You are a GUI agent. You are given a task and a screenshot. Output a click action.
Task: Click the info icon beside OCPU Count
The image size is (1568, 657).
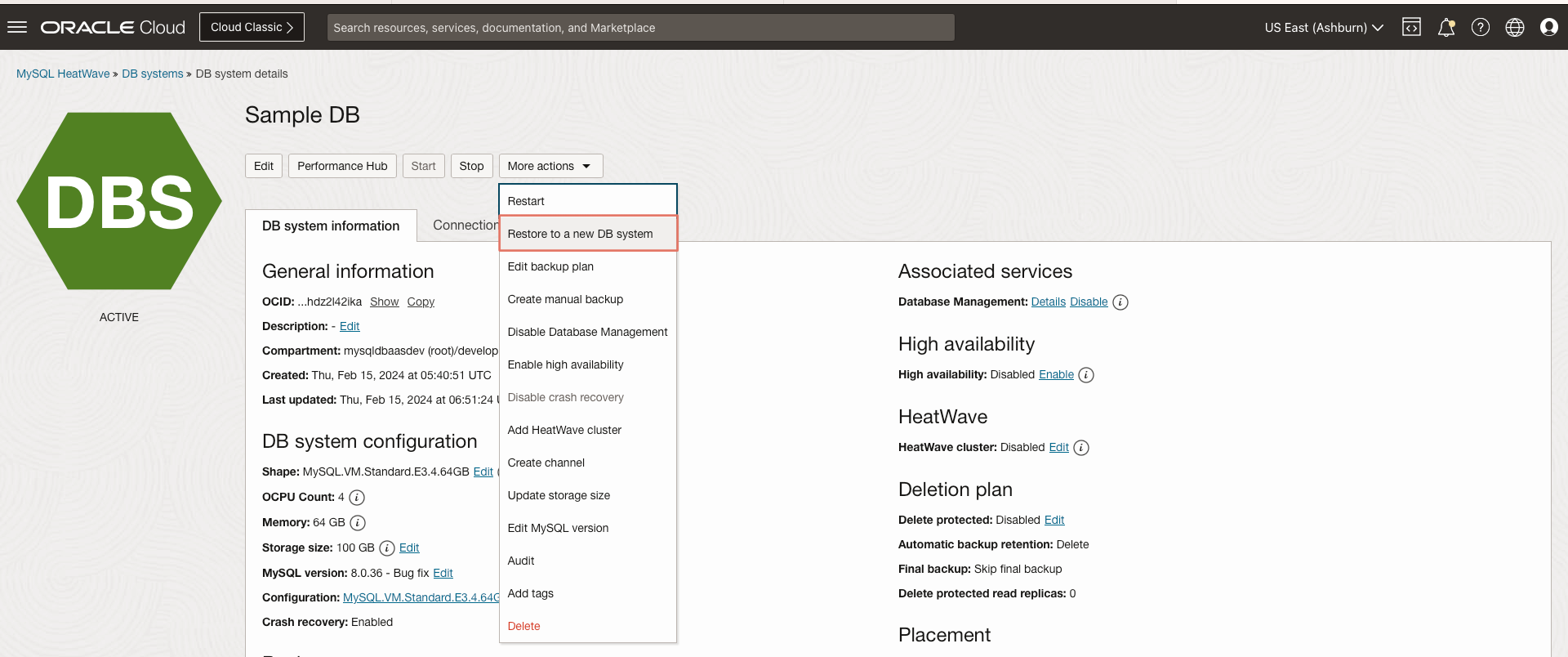357,498
